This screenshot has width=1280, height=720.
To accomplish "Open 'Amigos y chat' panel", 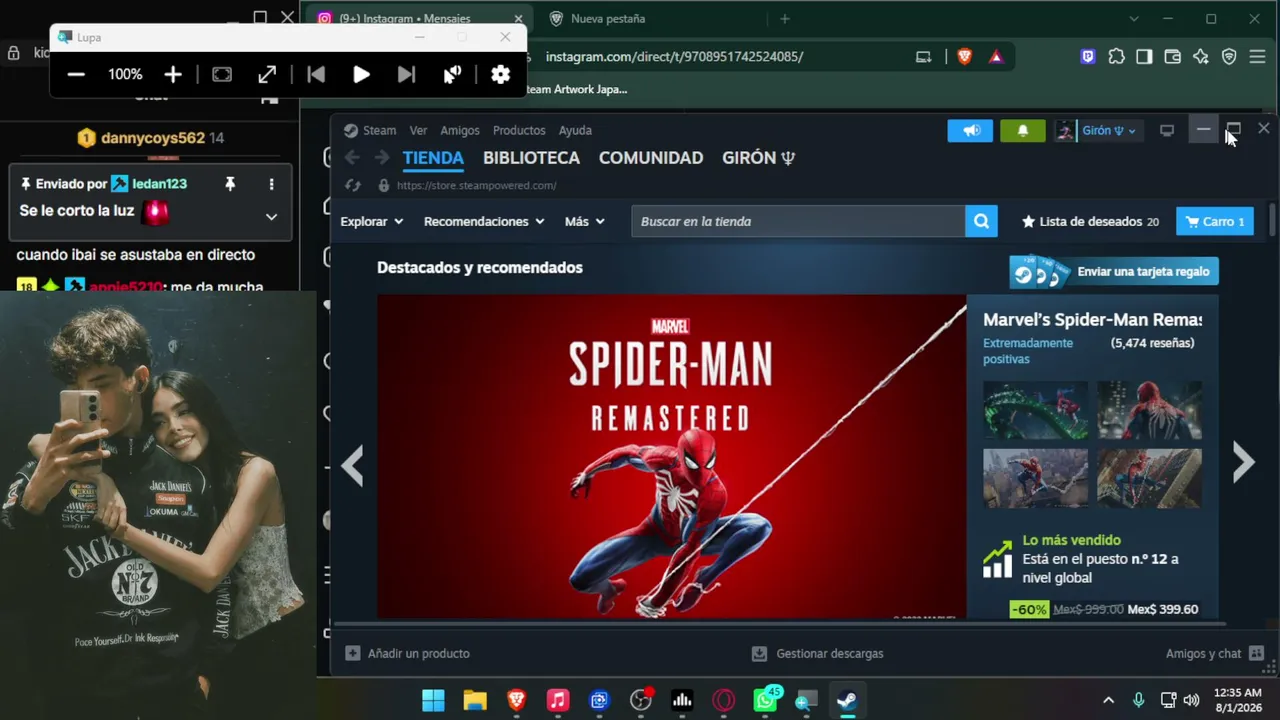I will tap(1214, 653).
